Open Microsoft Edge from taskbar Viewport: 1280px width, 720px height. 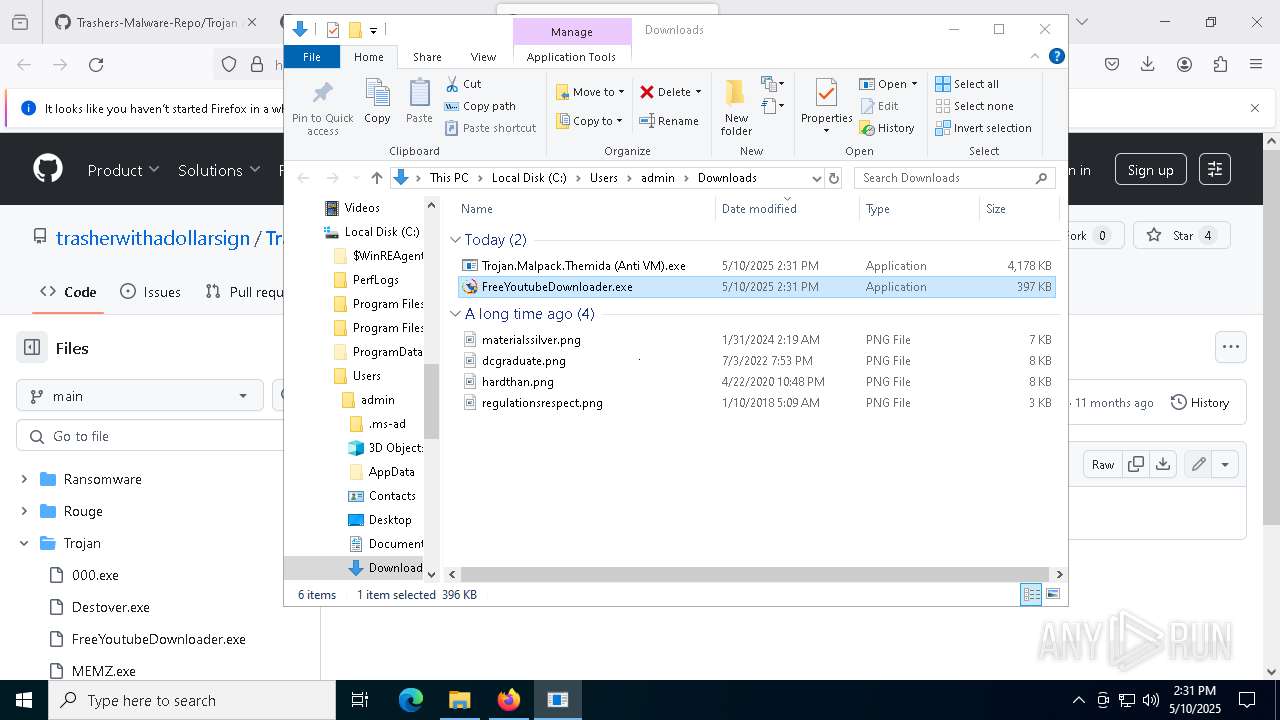pos(411,700)
